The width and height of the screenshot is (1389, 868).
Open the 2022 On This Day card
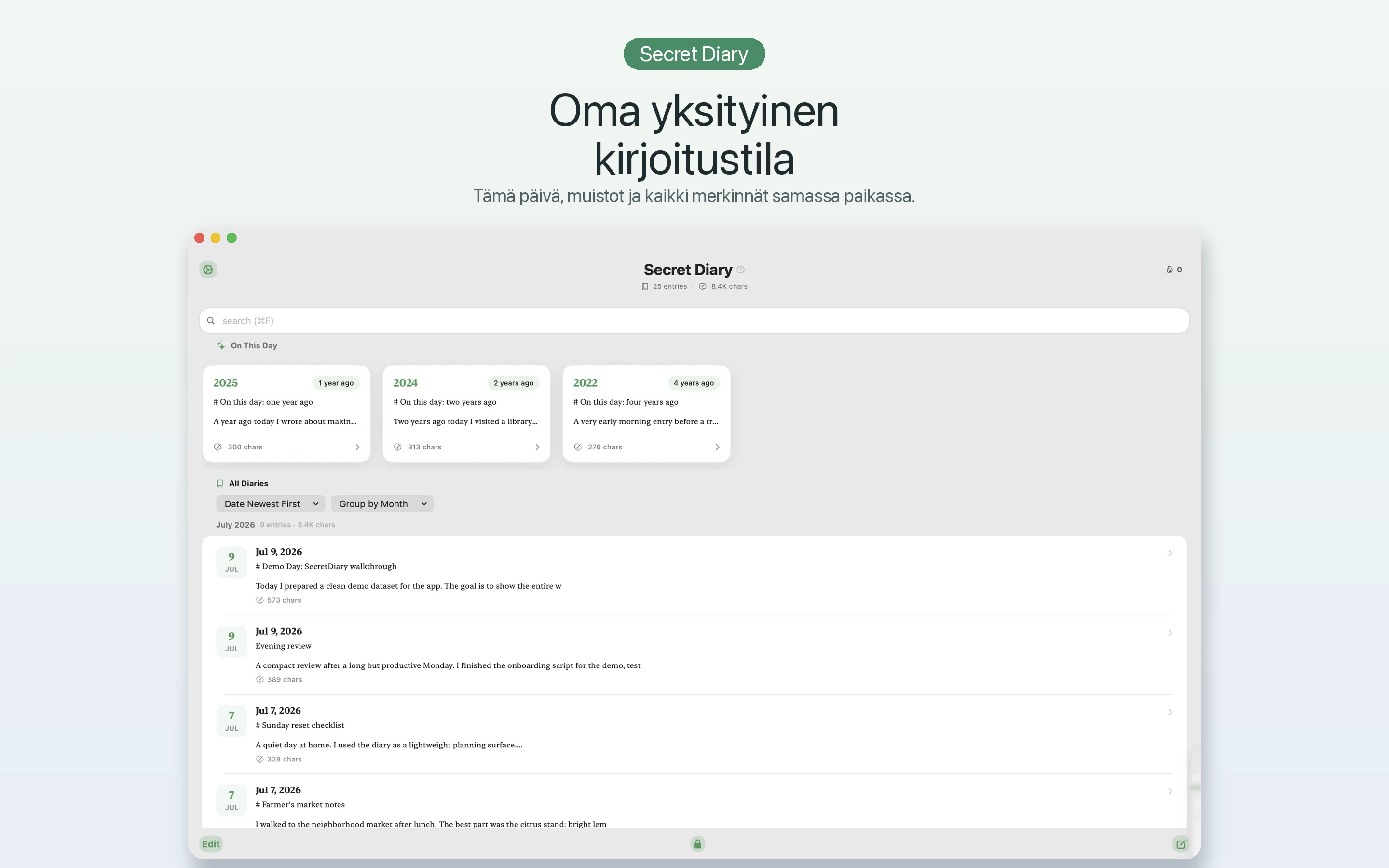point(646,413)
